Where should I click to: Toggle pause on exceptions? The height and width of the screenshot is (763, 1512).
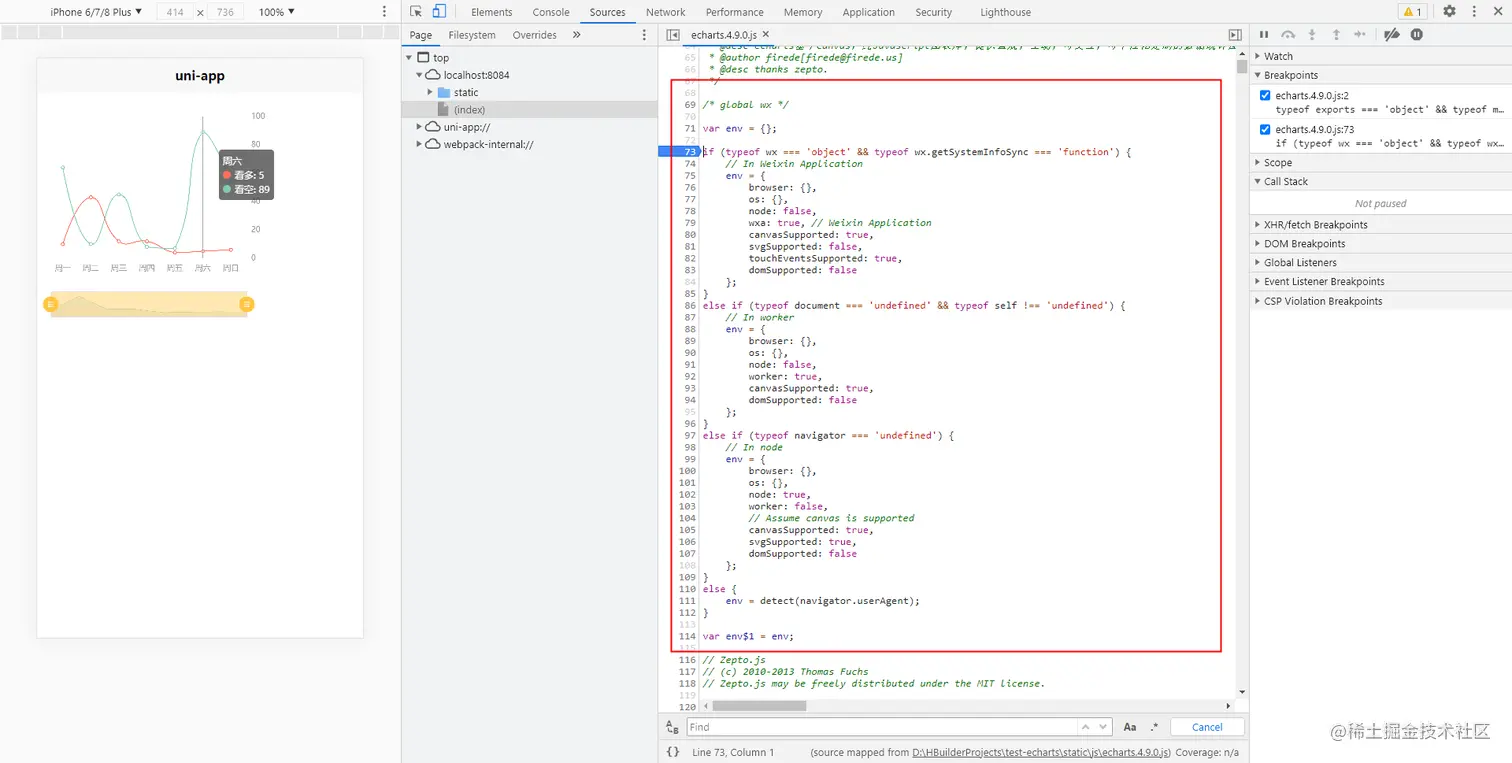[x=1416, y=35]
